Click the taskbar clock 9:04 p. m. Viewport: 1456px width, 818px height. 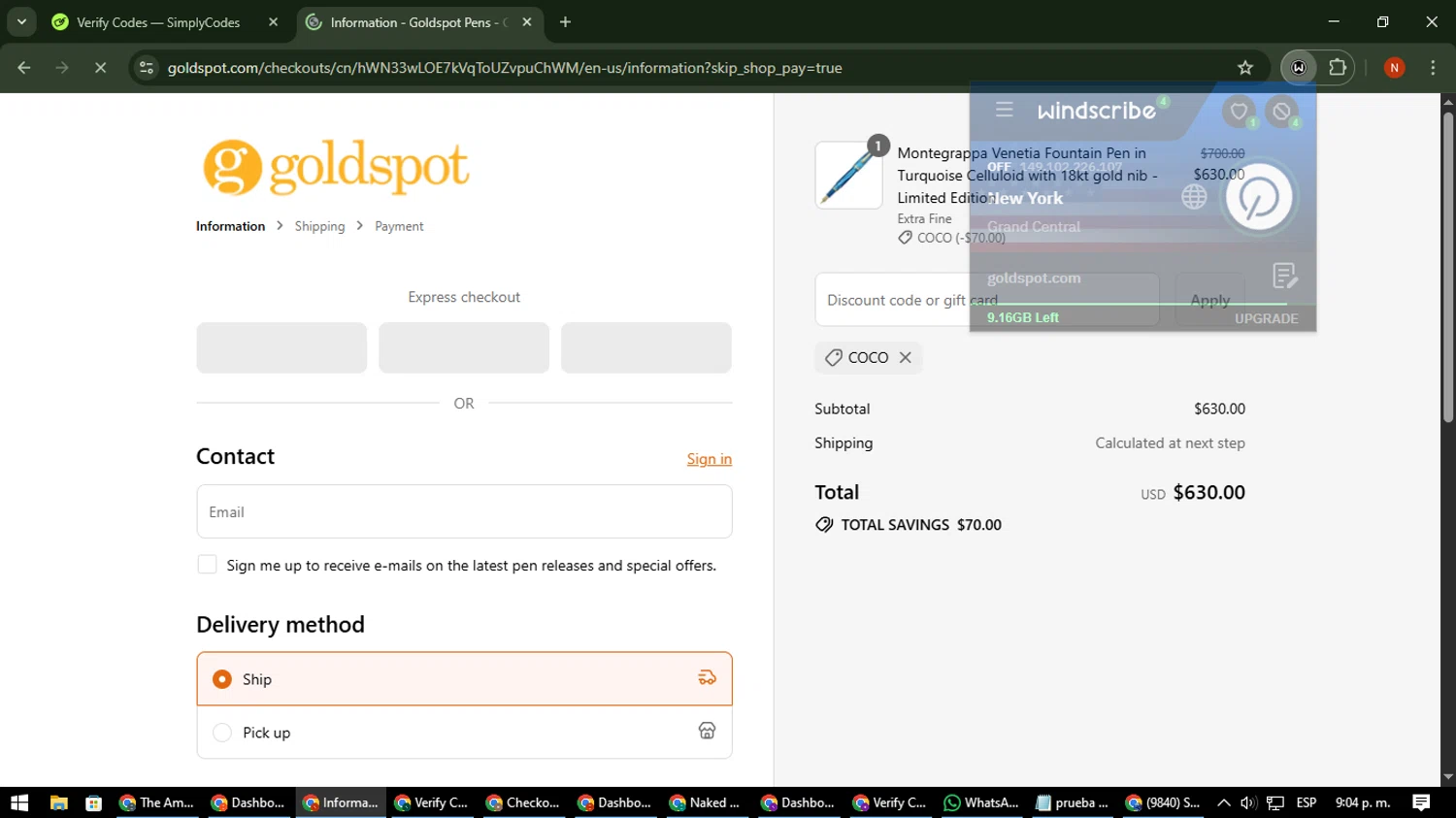tap(1363, 802)
